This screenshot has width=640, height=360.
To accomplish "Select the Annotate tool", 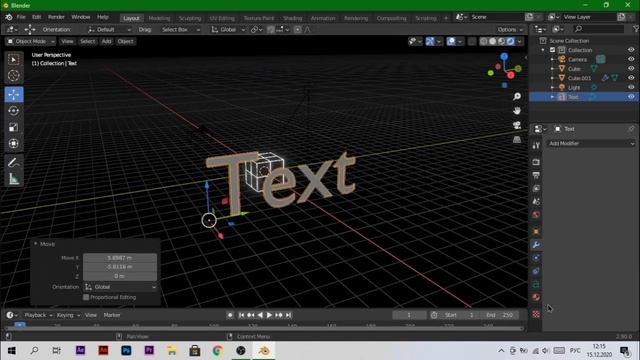I will point(13,162).
